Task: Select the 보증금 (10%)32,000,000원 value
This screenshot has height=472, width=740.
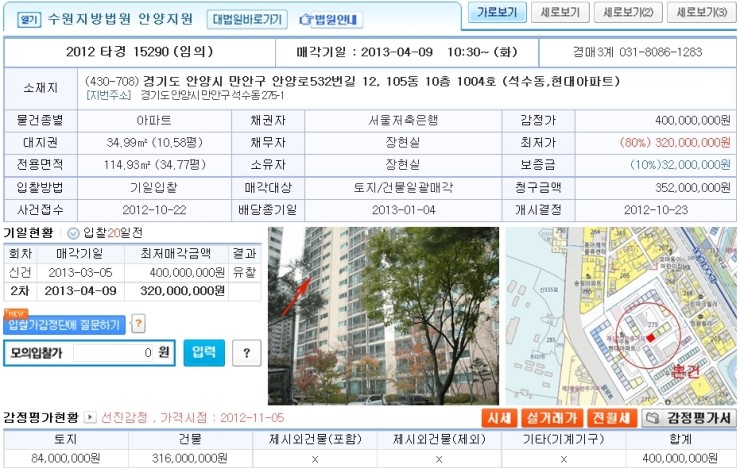Action: tap(680, 165)
